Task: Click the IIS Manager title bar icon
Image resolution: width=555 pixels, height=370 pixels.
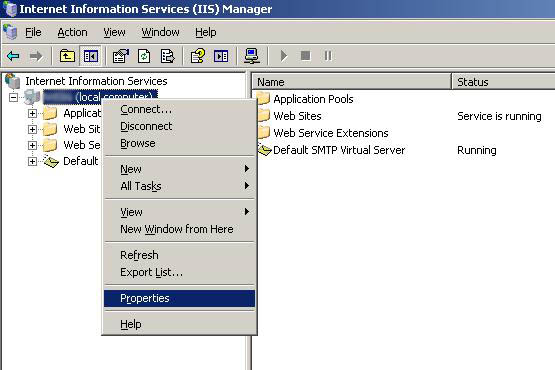Action: pos(10,8)
